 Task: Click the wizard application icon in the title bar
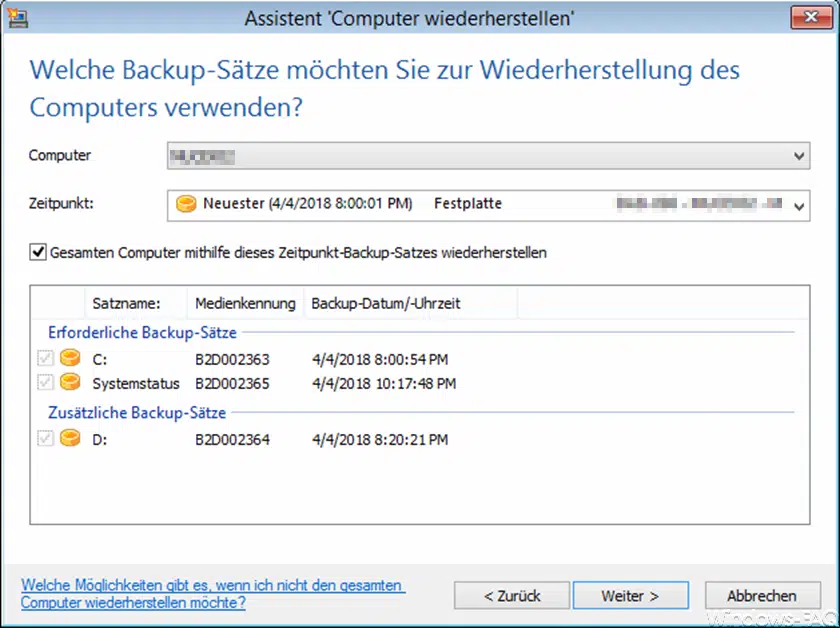[x=16, y=17]
